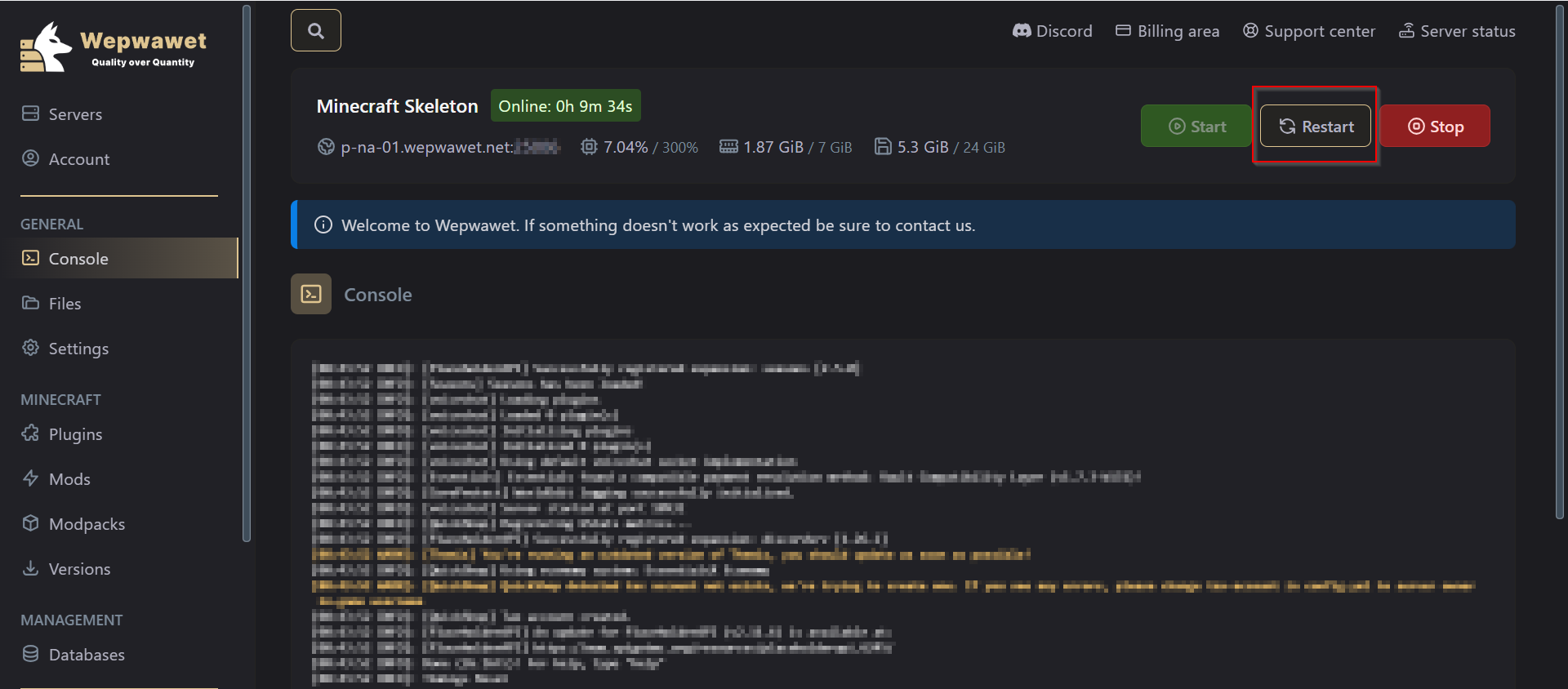Click the 7.04% CPU usage value

click(x=626, y=147)
